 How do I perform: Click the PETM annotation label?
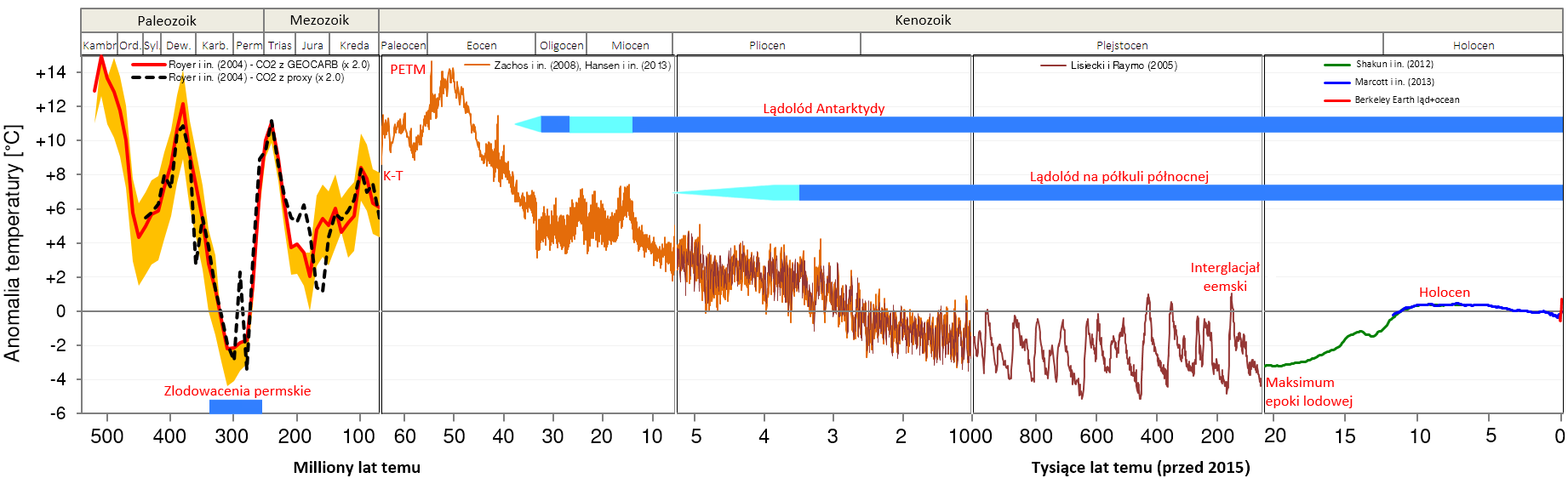click(x=407, y=70)
